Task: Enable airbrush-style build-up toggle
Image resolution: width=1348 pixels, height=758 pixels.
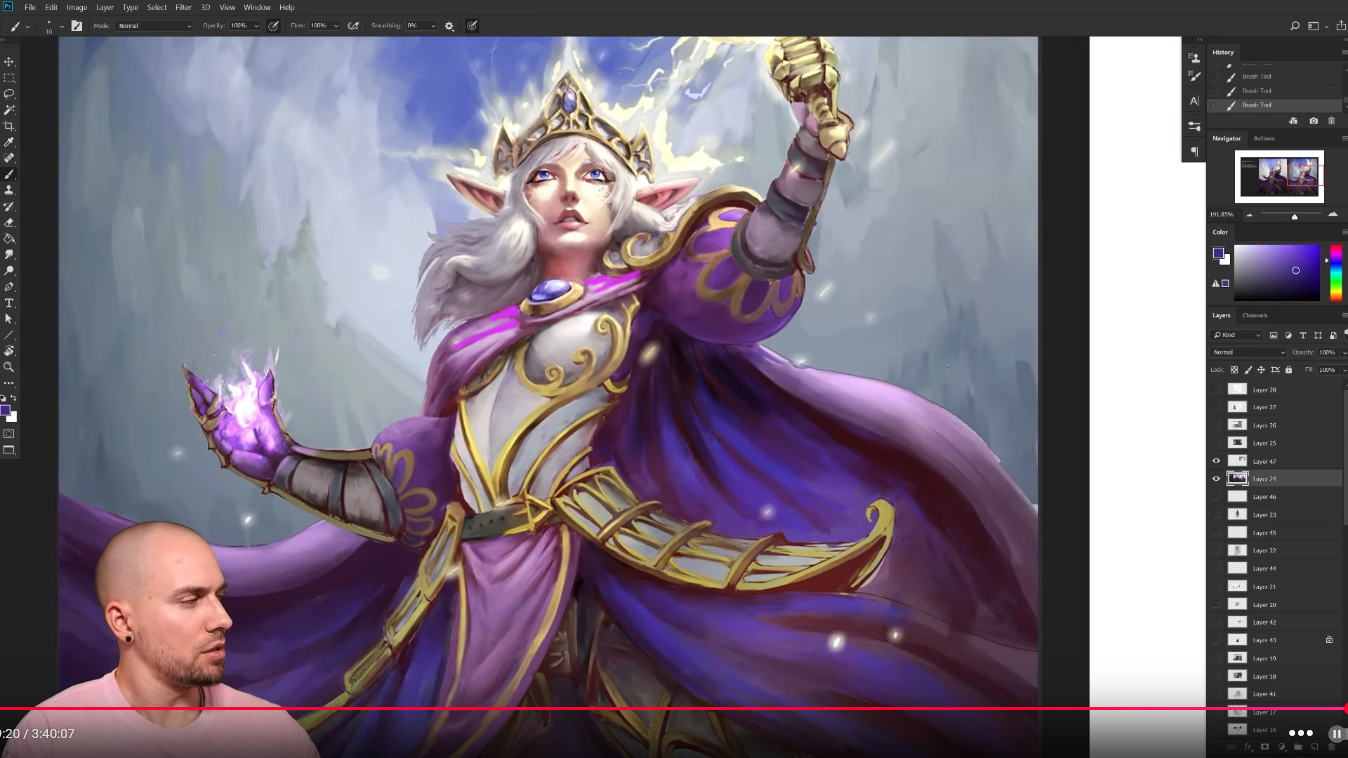Action: tap(352, 26)
